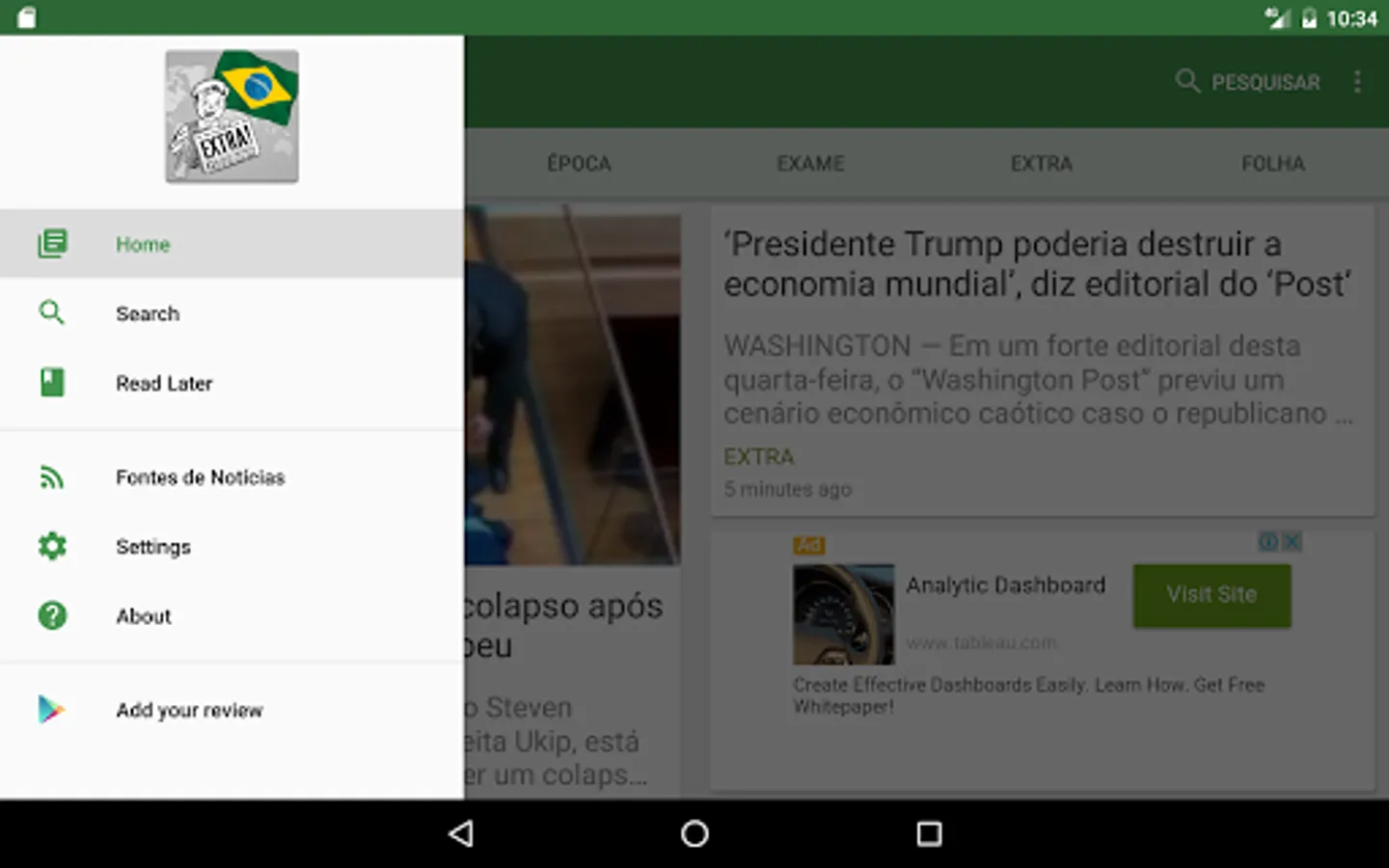Switch to the FOLHA tab
1389x868 pixels.
pyautogui.click(x=1273, y=164)
